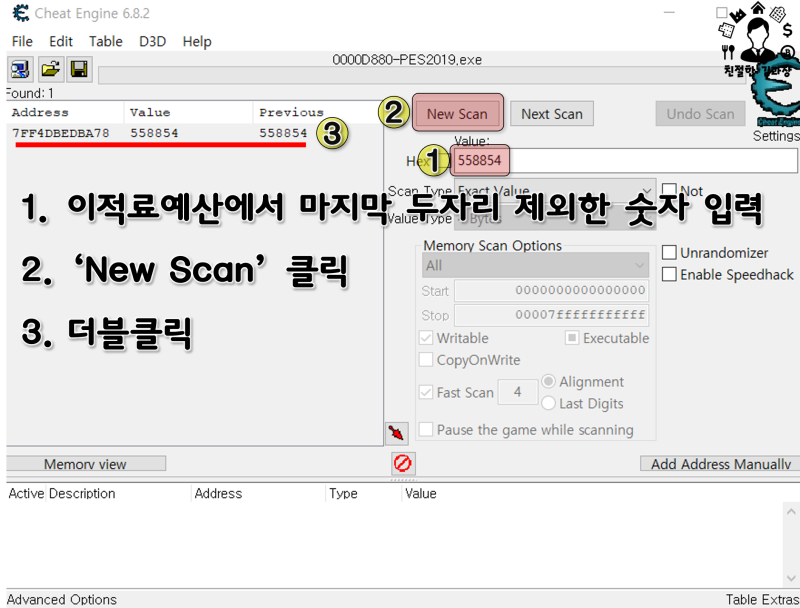Viewport: 800px width, 608px height.
Task: Open Table Extras
Action: 762,599
